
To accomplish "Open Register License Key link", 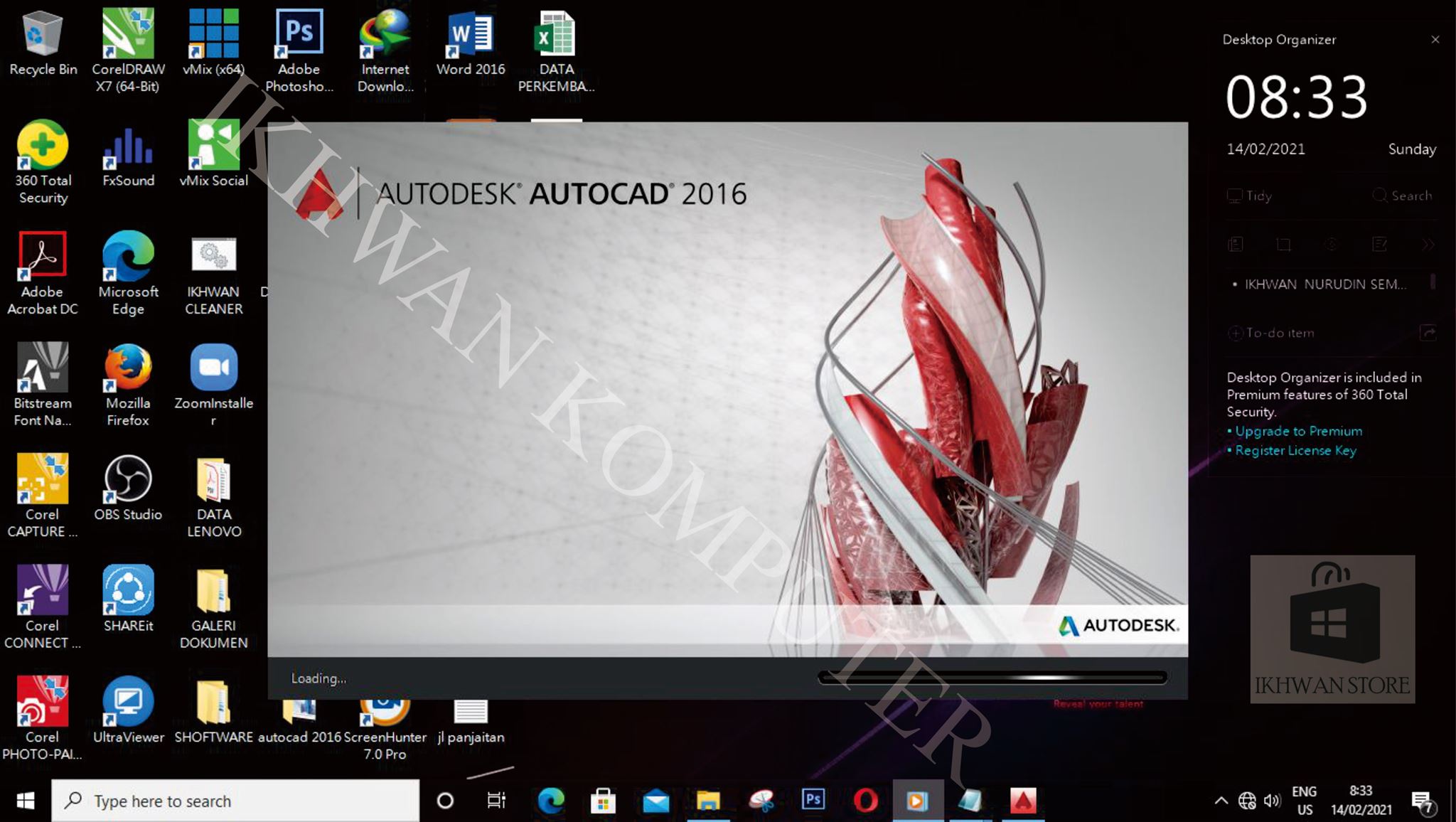I will pos(1295,450).
